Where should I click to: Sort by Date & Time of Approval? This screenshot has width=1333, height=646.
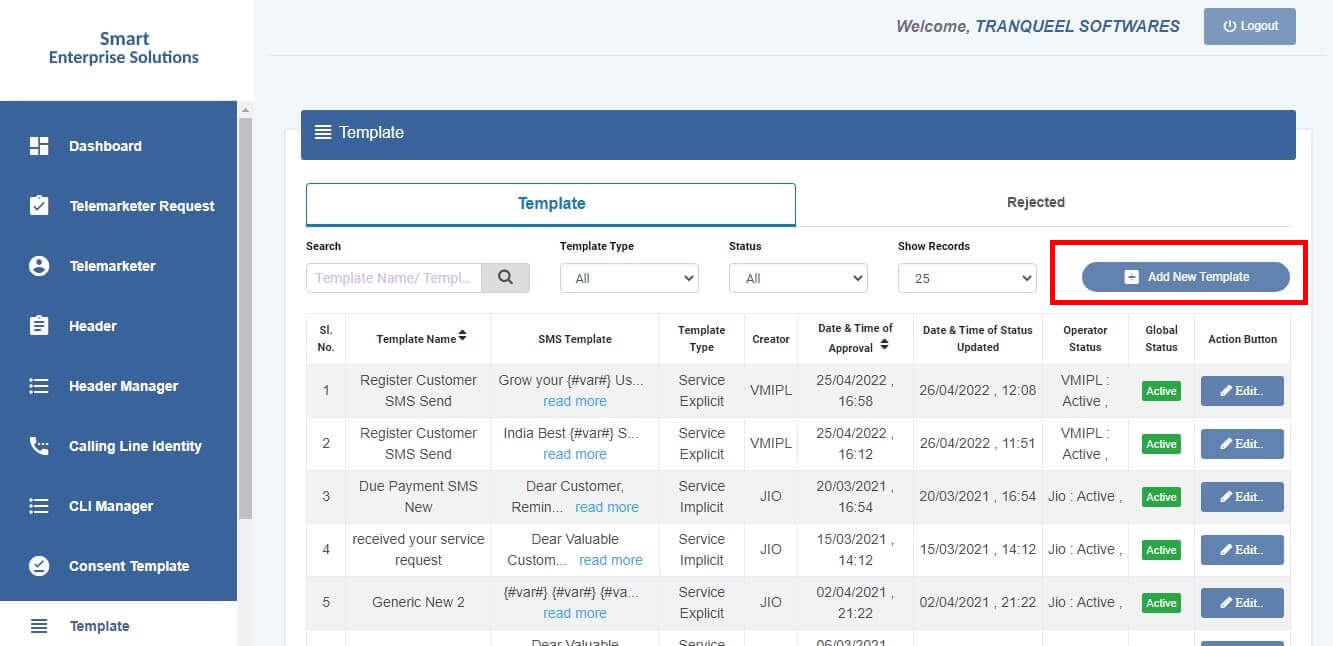pos(883,347)
